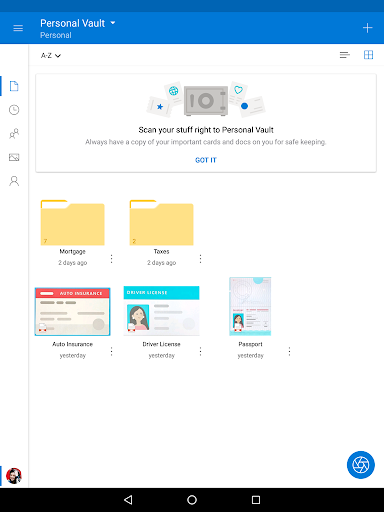The height and width of the screenshot is (512, 384).
Task: Open the A-Z sort dropdown
Action: coord(51,55)
